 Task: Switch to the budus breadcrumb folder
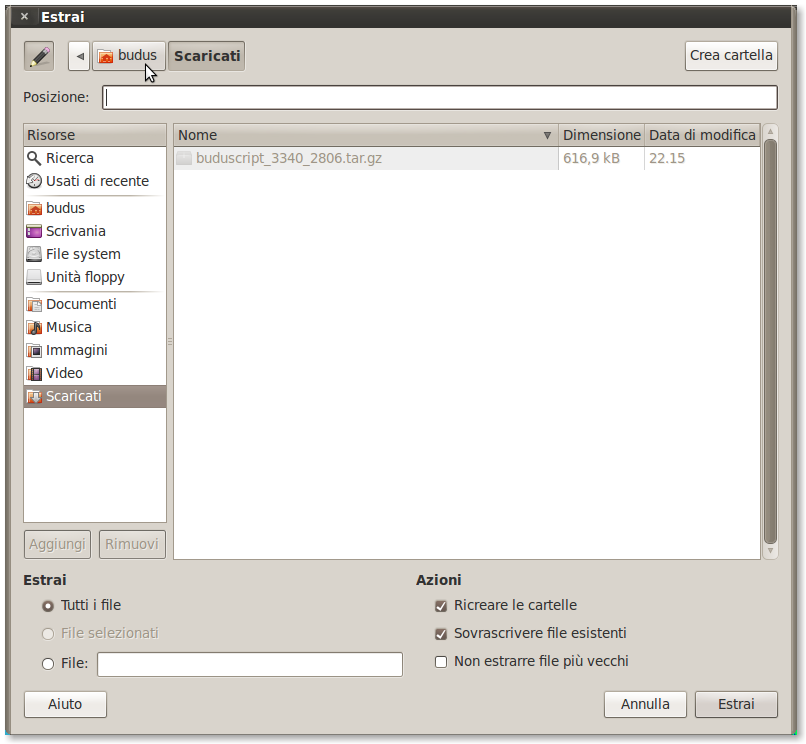[129, 55]
